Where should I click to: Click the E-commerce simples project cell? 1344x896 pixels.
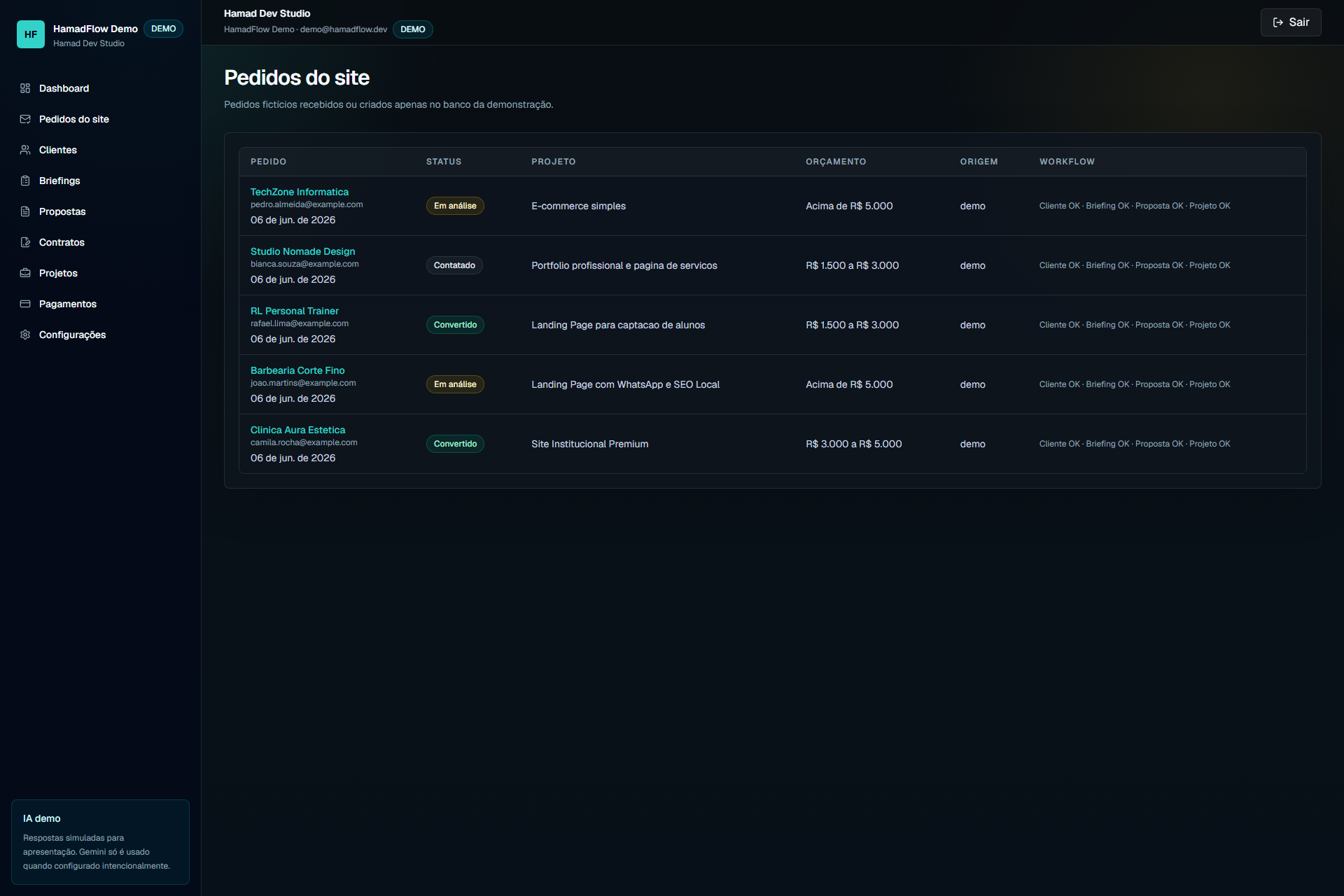[578, 206]
